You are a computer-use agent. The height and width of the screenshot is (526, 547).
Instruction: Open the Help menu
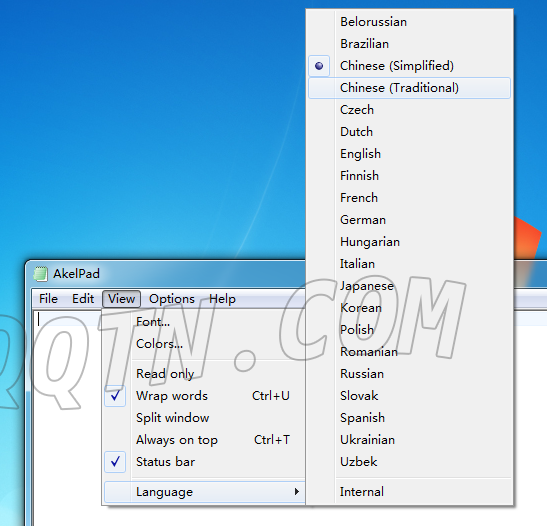tap(222, 299)
